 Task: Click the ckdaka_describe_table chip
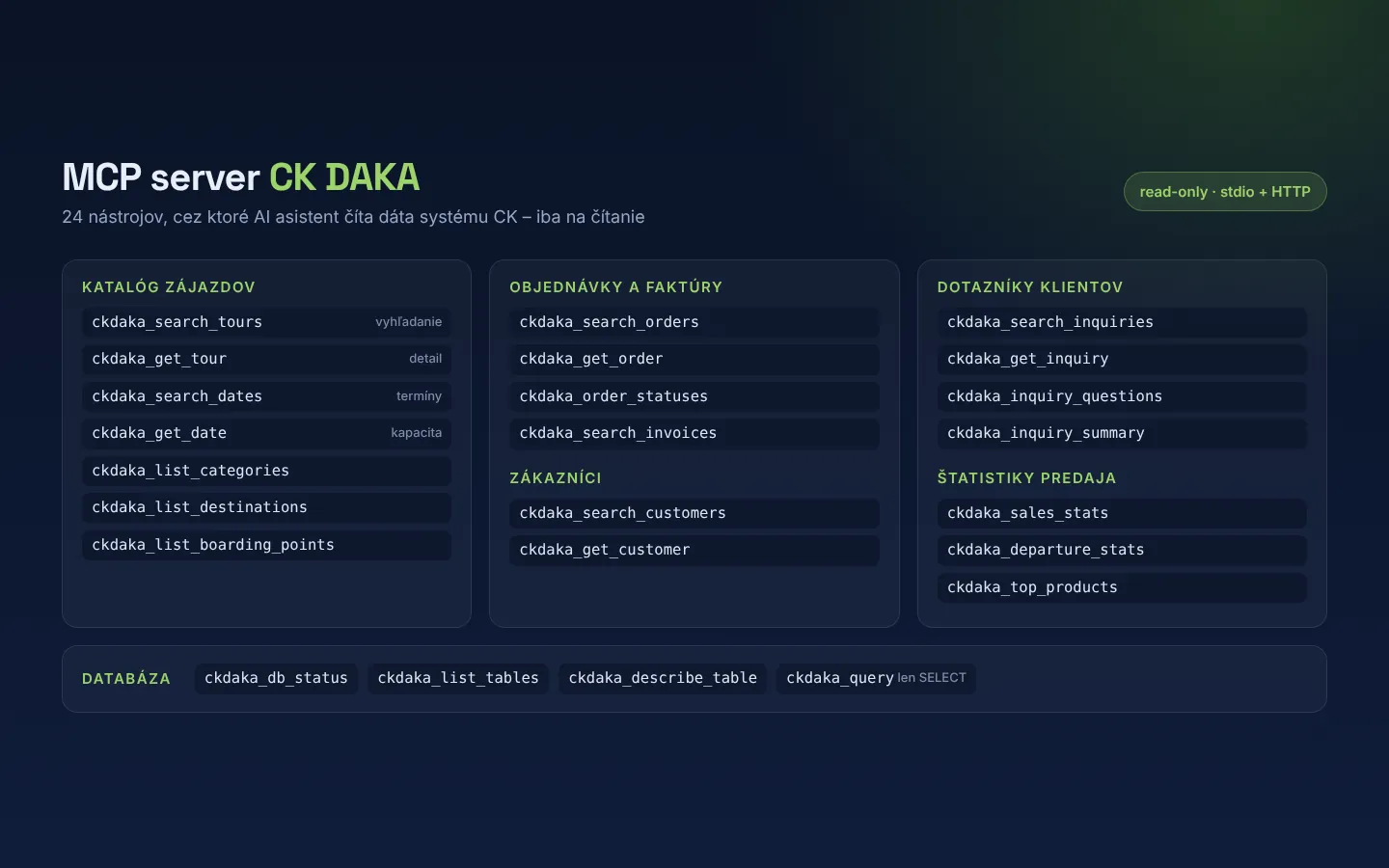[663, 678]
